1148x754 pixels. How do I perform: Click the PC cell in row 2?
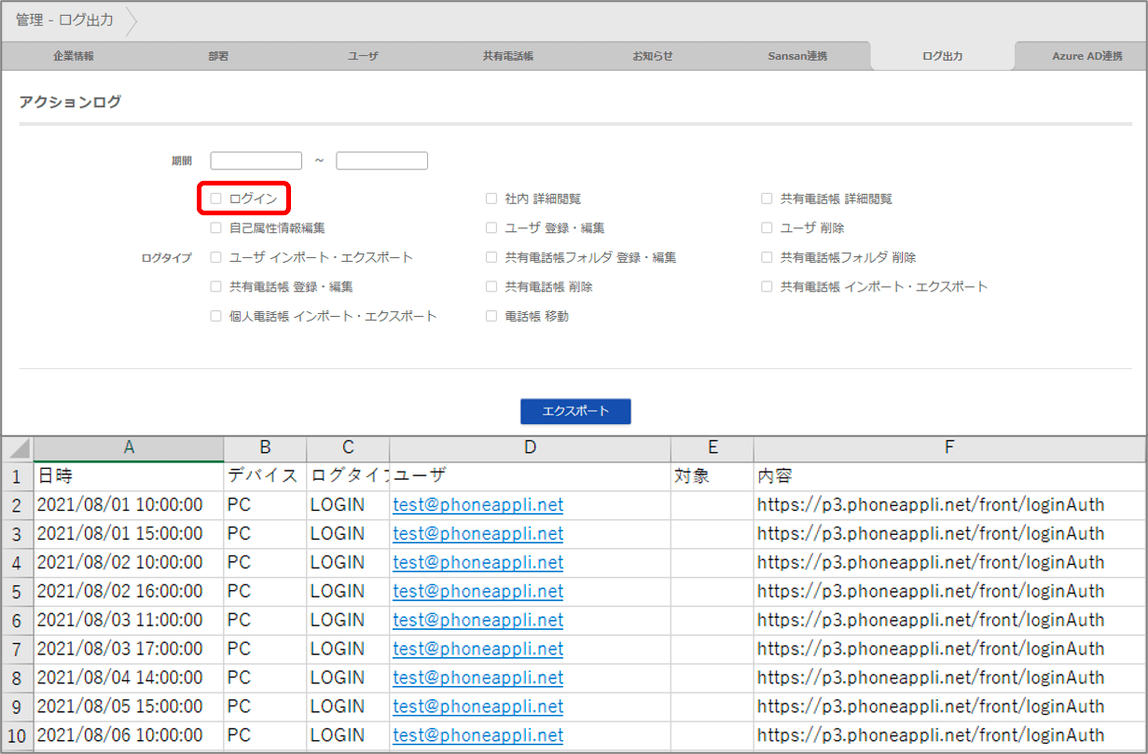click(x=265, y=505)
